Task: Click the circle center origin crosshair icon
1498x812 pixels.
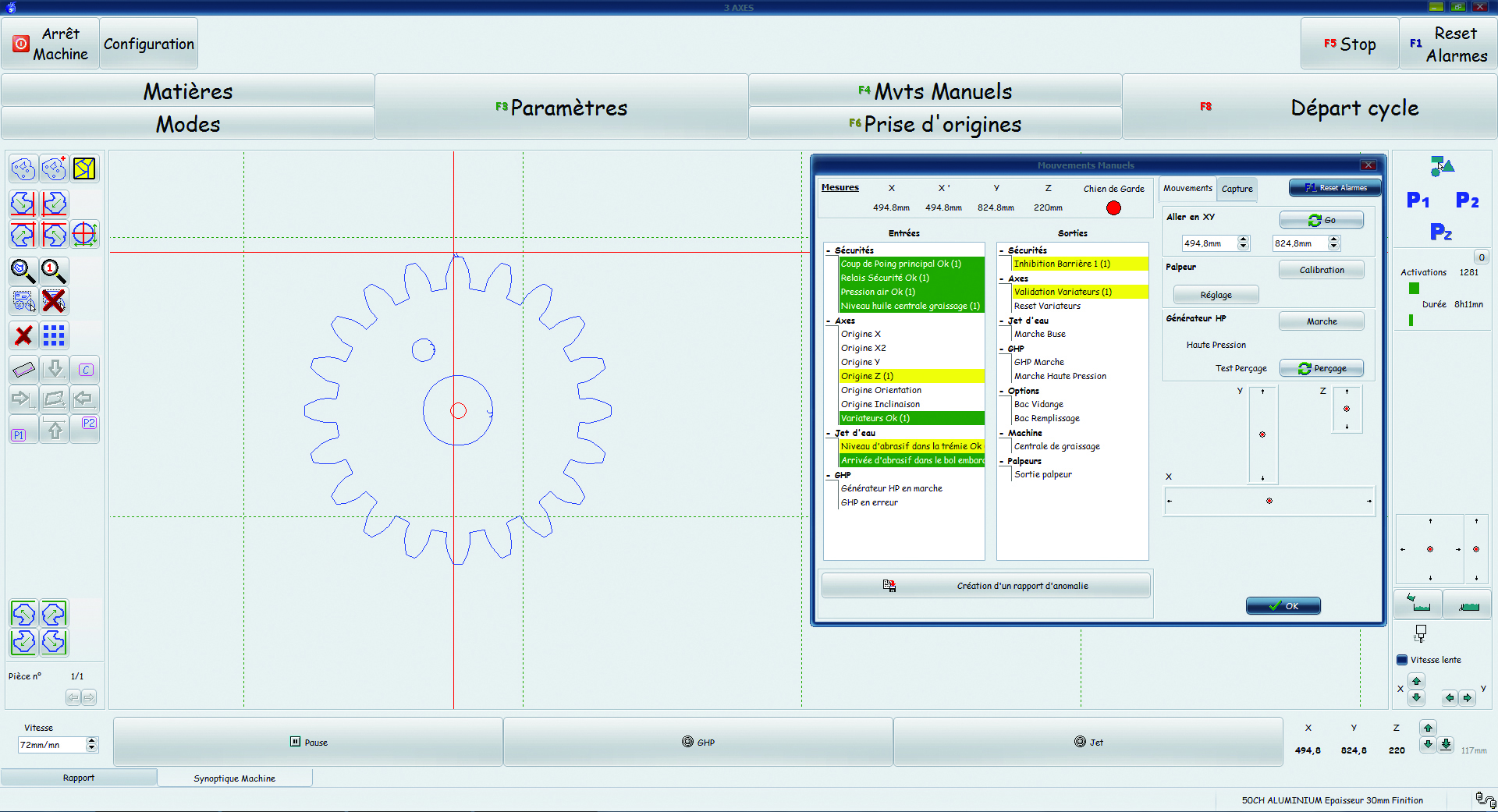Action: (84, 234)
